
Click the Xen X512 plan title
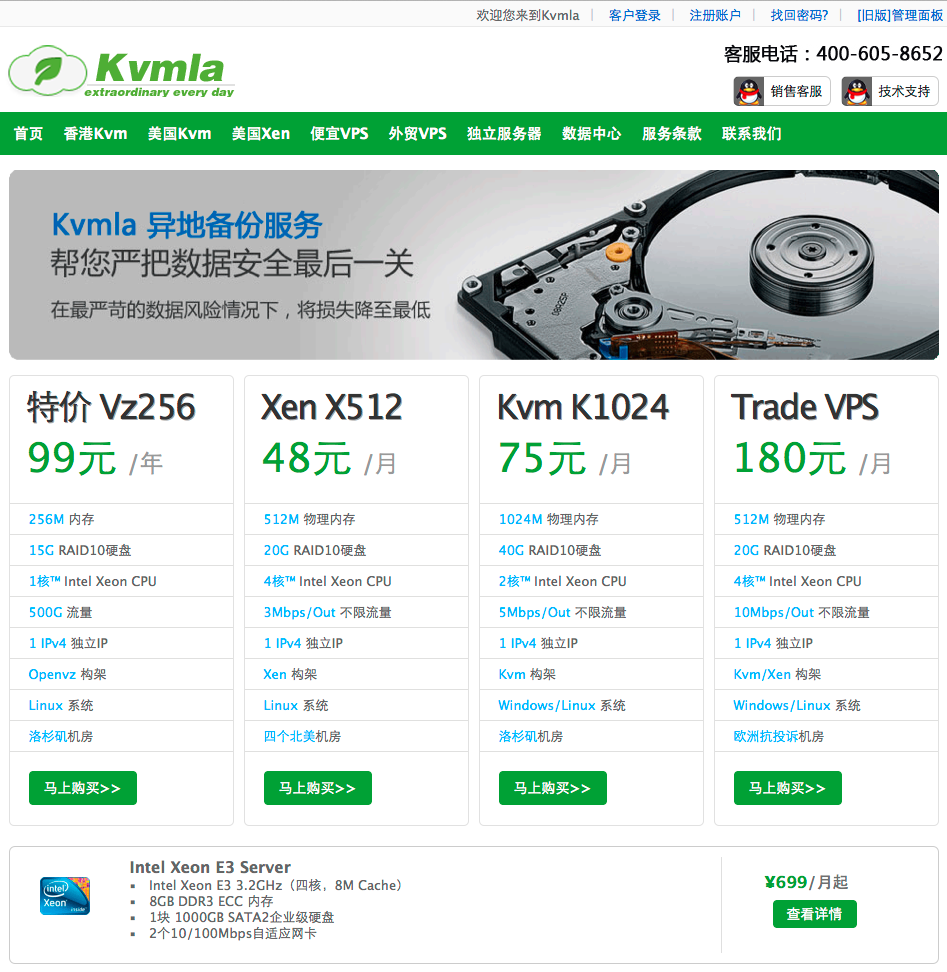tap(332, 407)
